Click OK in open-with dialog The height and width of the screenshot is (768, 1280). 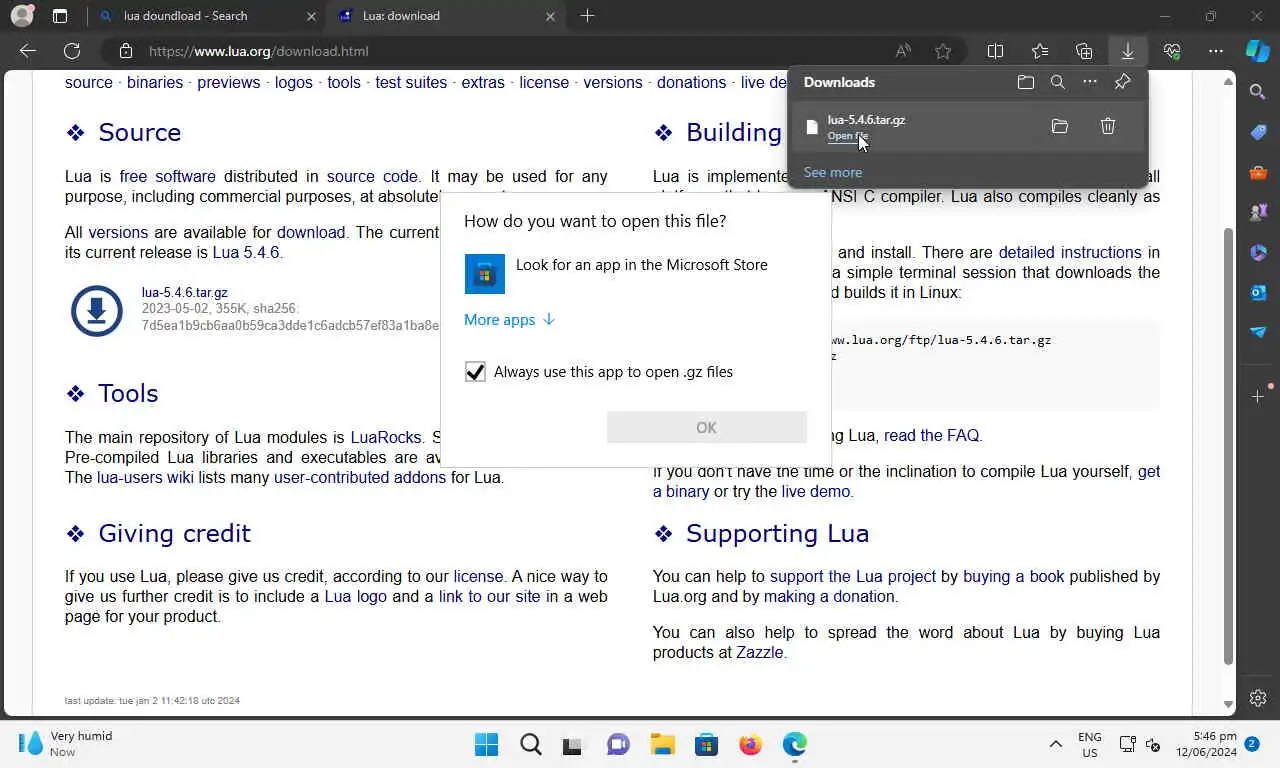pyautogui.click(x=706, y=427)
